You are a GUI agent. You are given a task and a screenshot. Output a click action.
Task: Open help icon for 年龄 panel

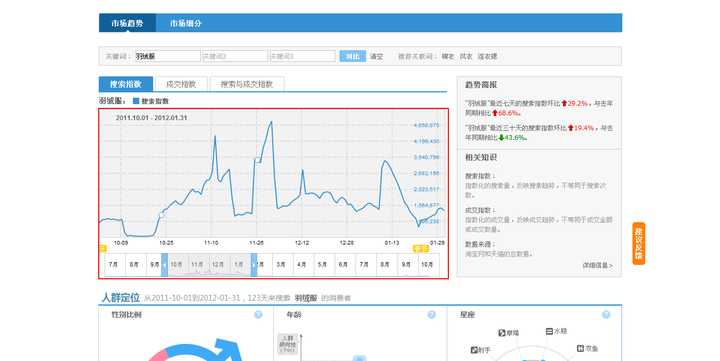432,315
